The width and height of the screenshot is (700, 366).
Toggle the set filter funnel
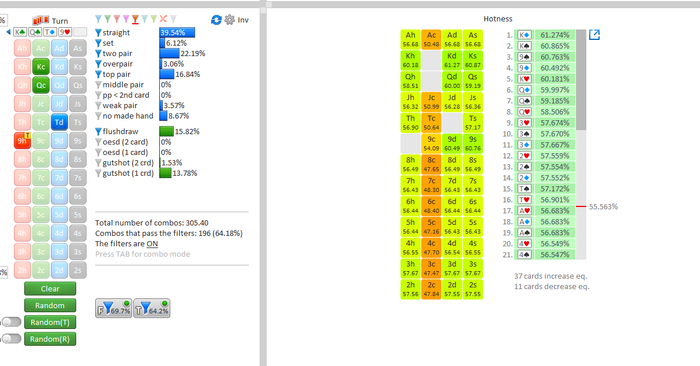tap(98, 43)
